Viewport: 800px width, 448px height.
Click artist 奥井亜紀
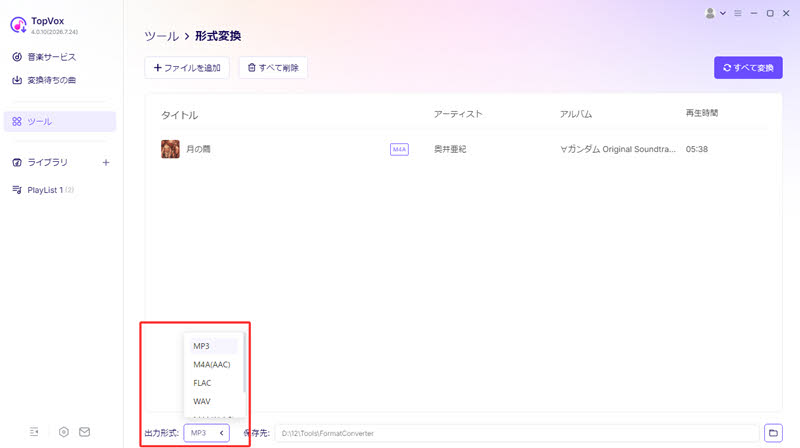pos(450,149)
